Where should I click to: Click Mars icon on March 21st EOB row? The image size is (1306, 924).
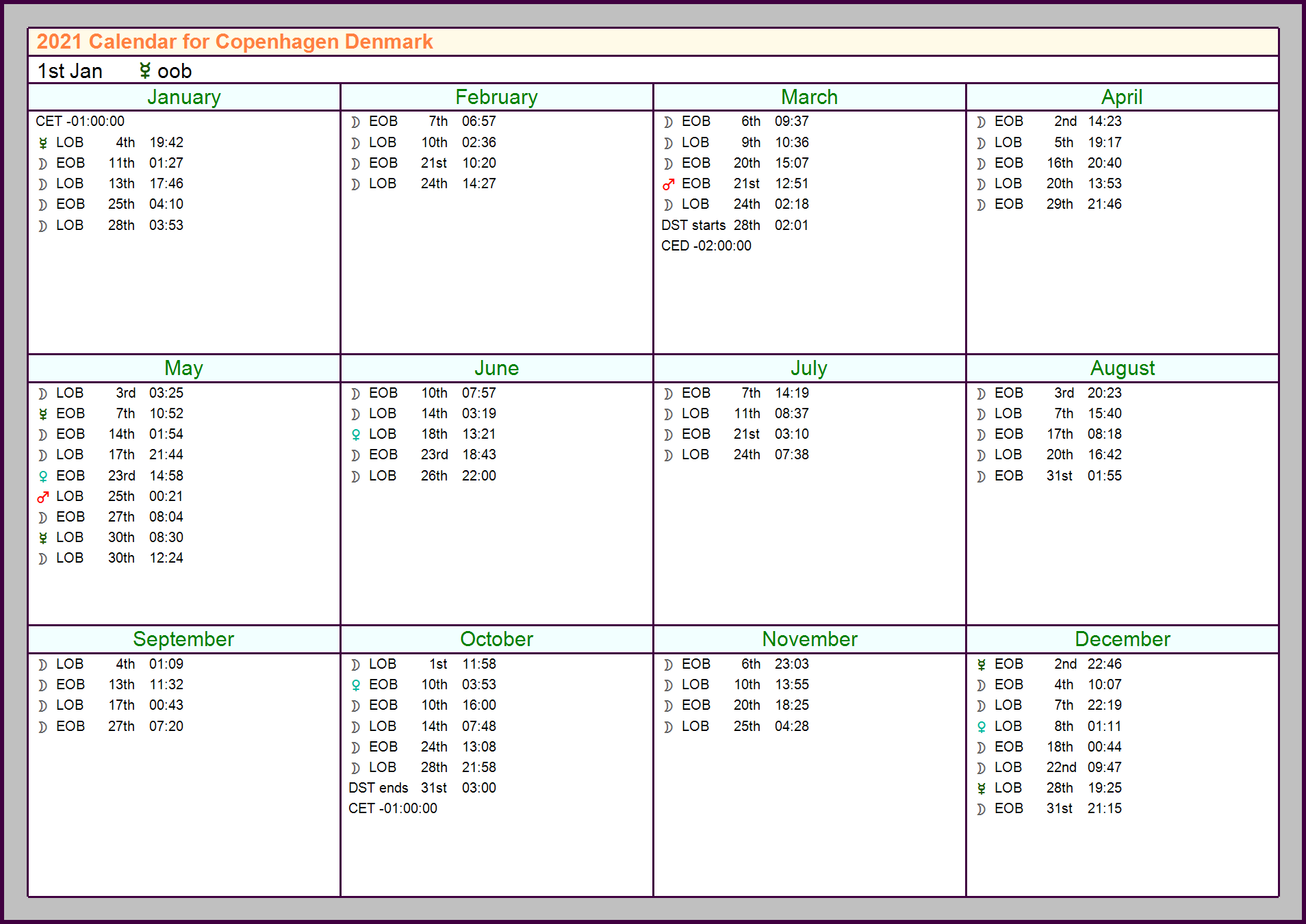[x=669, y=184]
